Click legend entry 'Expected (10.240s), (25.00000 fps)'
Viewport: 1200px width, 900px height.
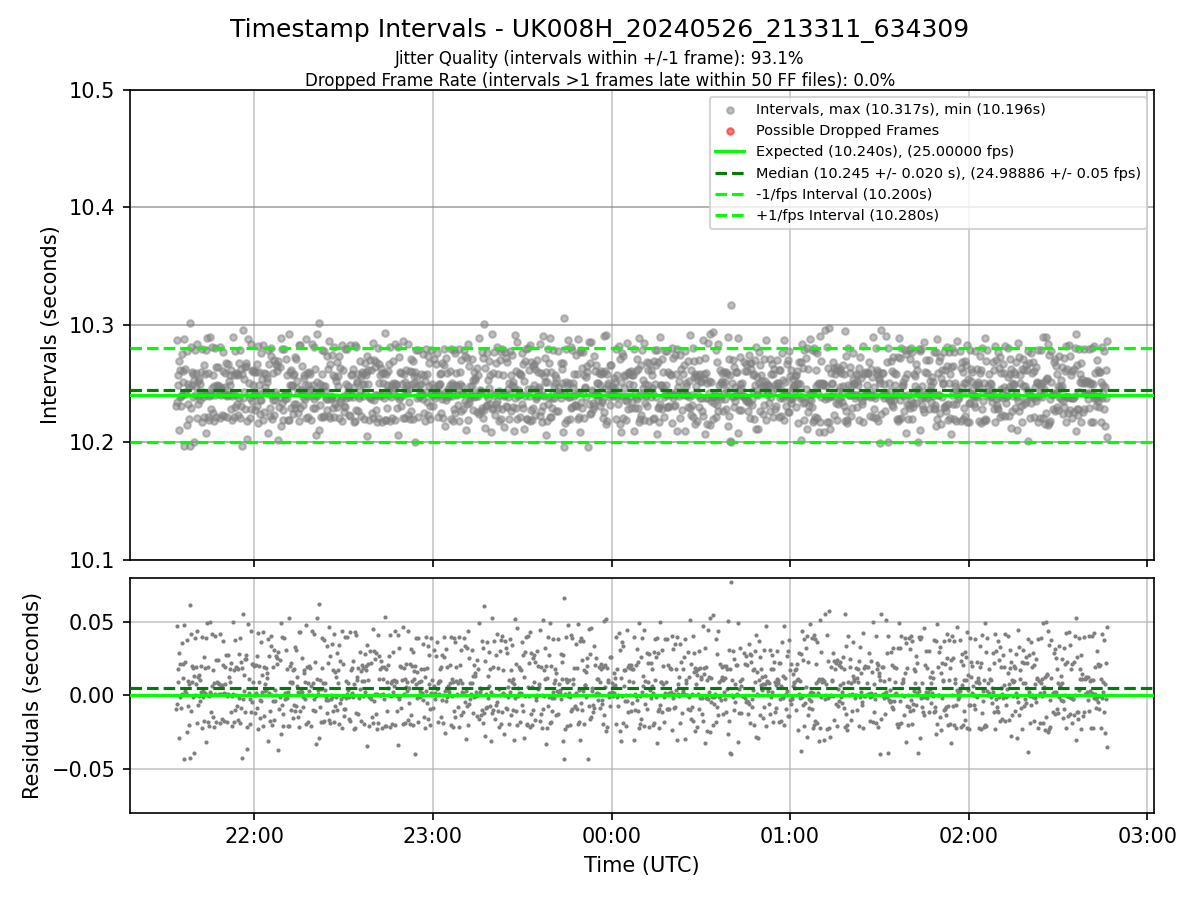tap(885, 151)
